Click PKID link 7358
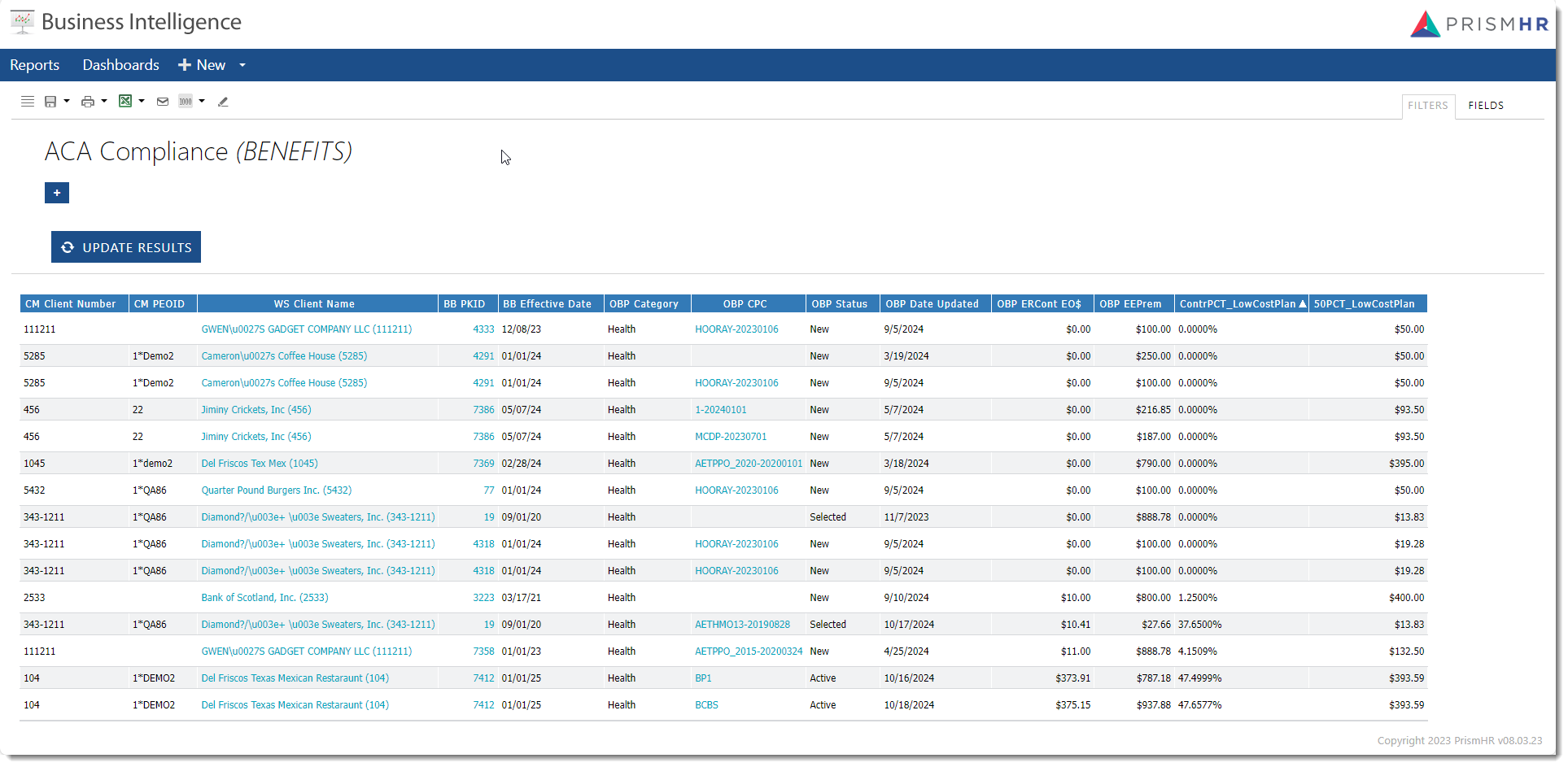Screen dimensions: 1568x767 [x=483, y=652]
